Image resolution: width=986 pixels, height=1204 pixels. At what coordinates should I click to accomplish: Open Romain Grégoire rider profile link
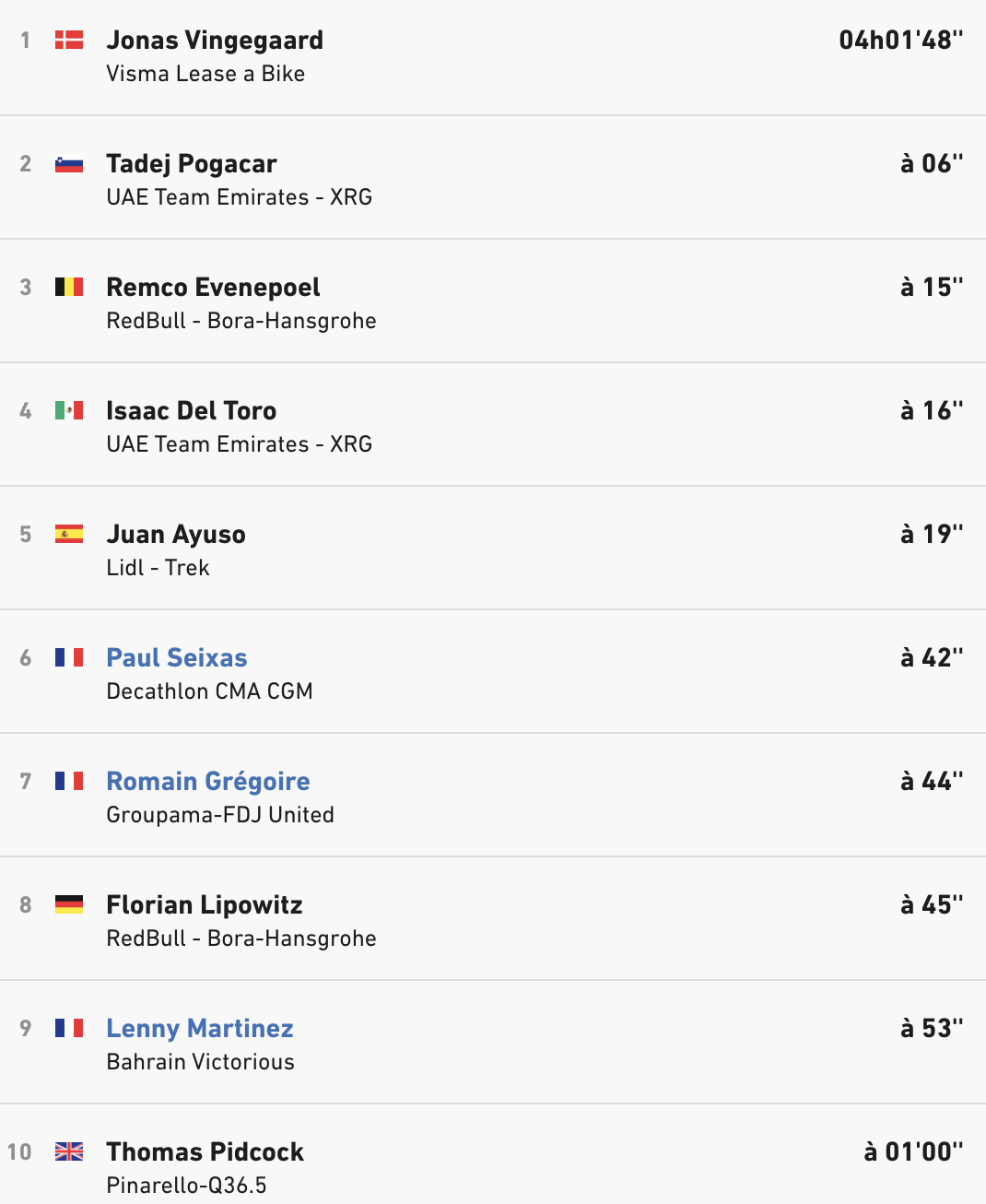point(208,781)
